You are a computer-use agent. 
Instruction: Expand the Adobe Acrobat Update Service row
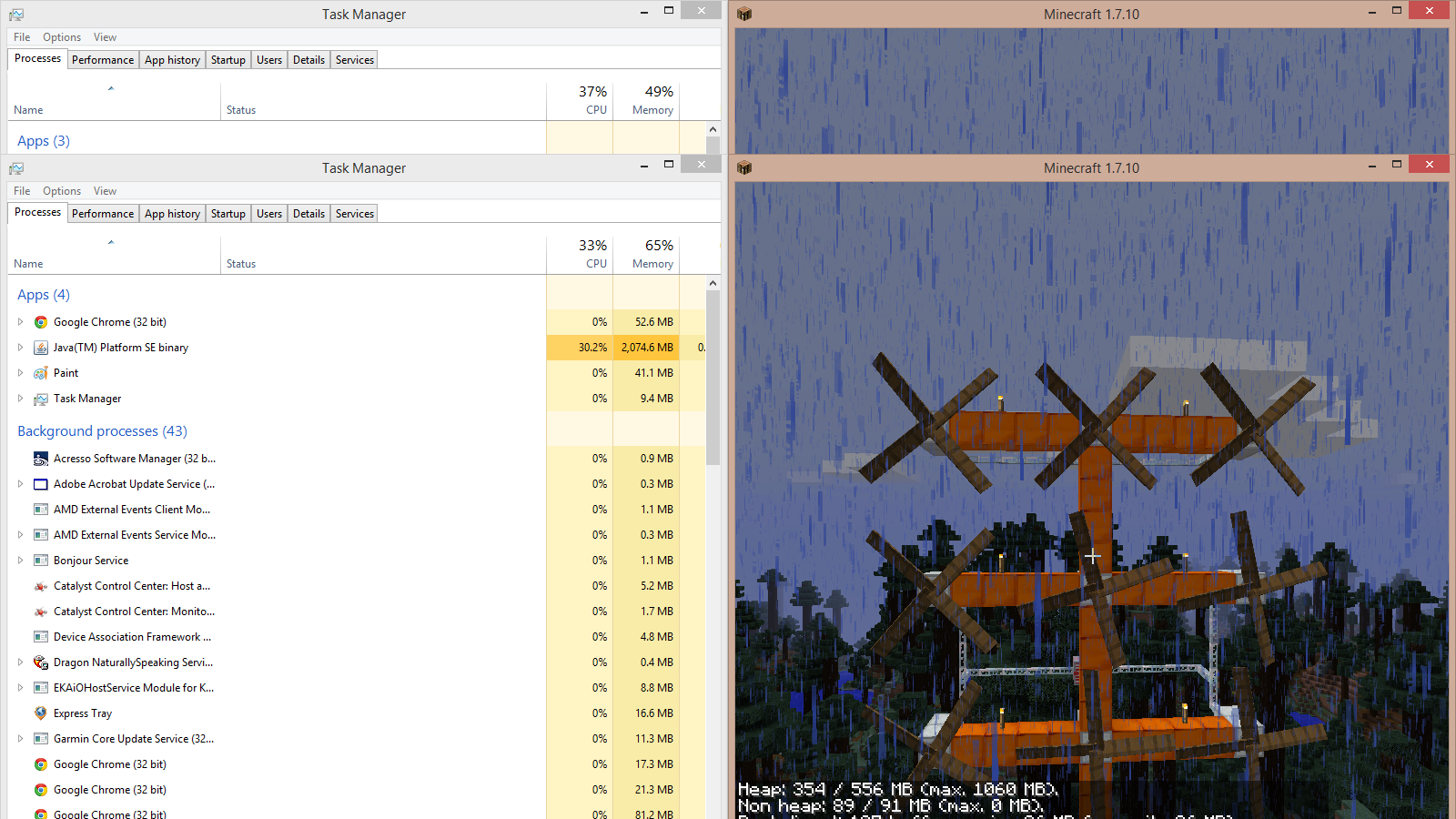pyautogui.click(x=20, y=484)
